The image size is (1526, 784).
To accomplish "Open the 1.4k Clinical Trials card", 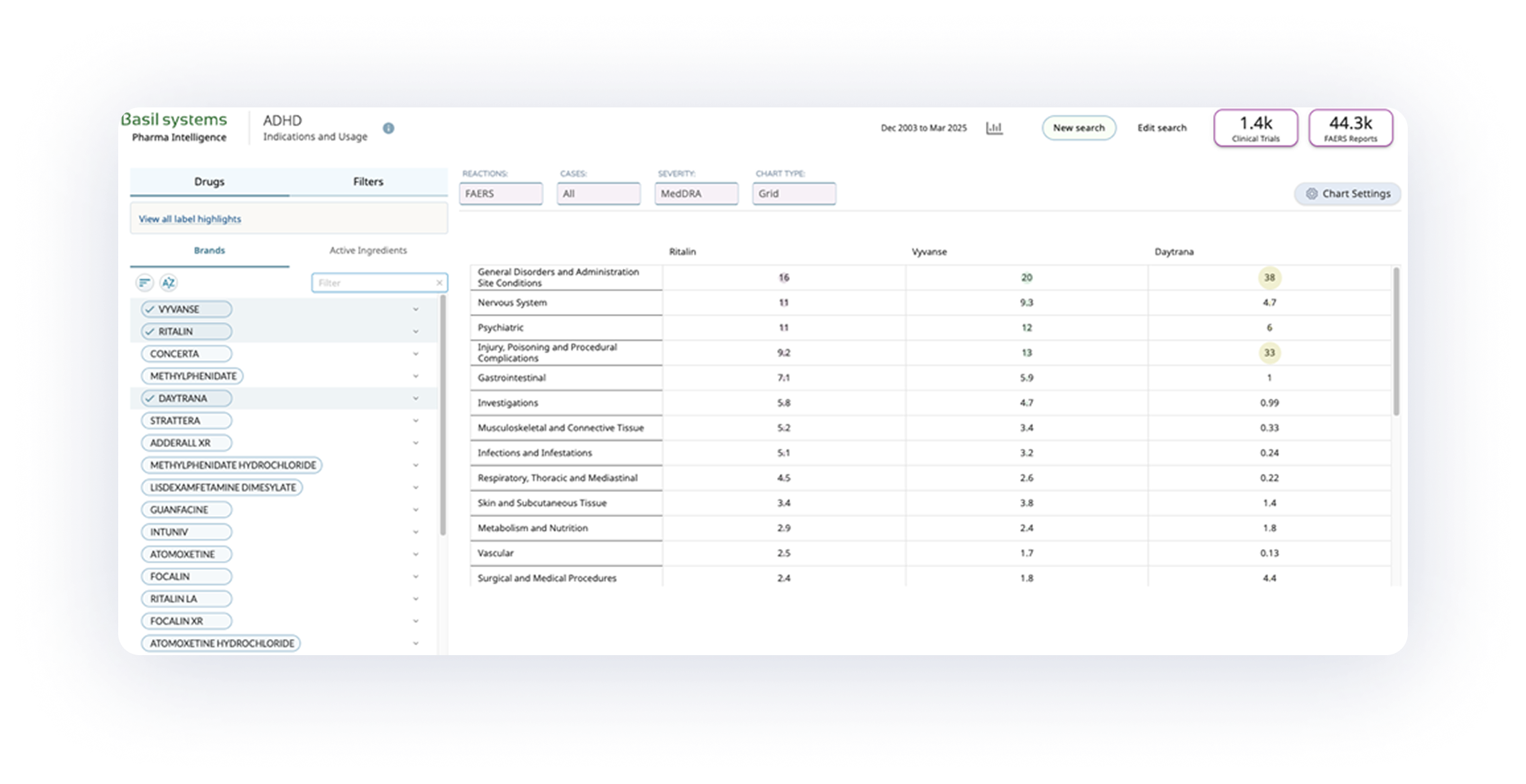I will [1255, 128].
